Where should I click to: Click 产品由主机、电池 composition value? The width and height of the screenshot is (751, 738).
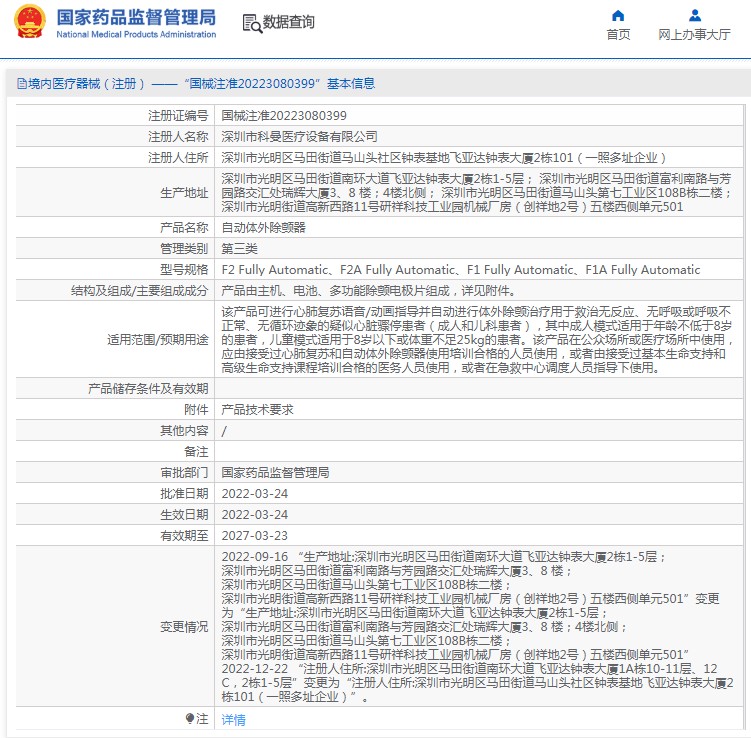click(x=368, y=291)
